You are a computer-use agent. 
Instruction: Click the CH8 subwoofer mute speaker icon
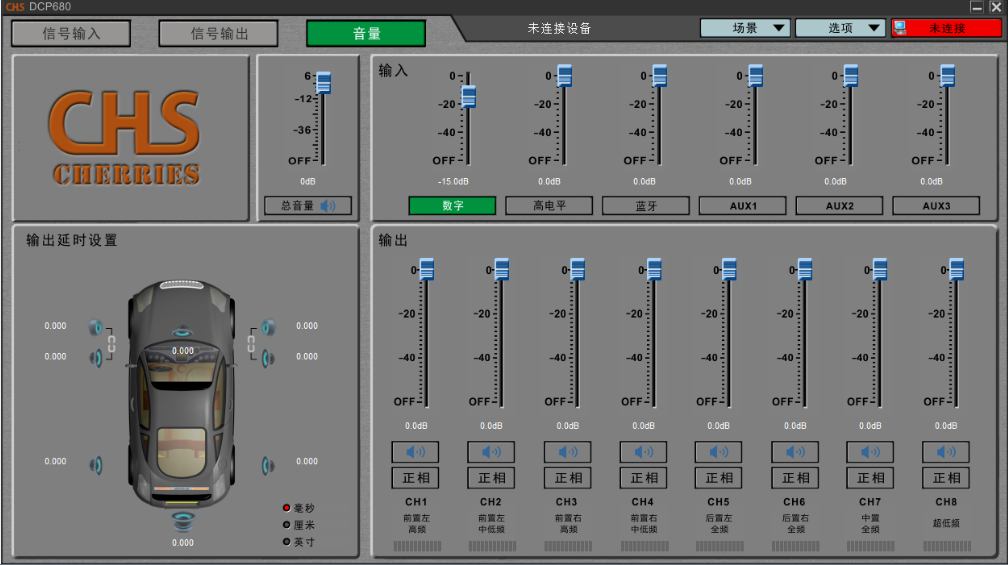coord(947,452)
